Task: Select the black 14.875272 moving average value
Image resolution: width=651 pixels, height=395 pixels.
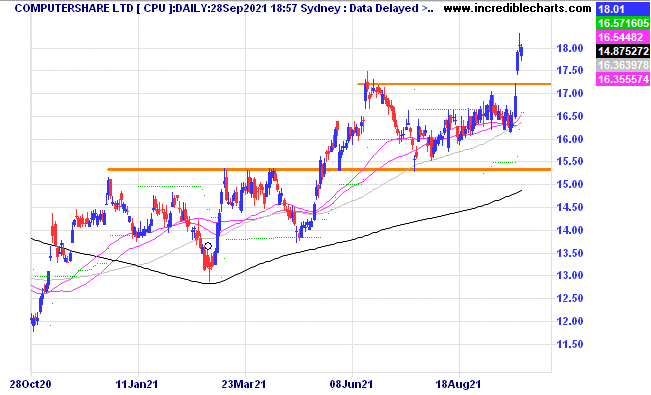Action: [622, 52]
